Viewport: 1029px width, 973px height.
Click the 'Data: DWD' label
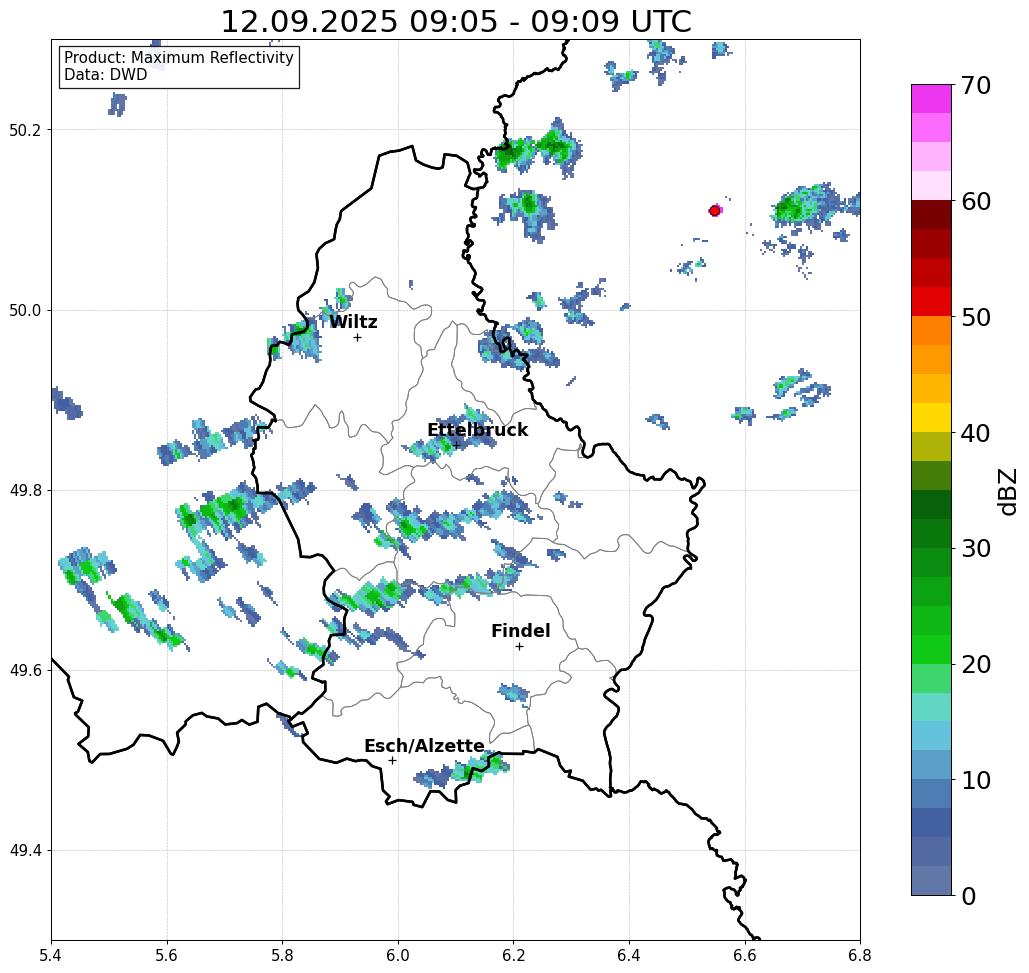tap(106, 75)
